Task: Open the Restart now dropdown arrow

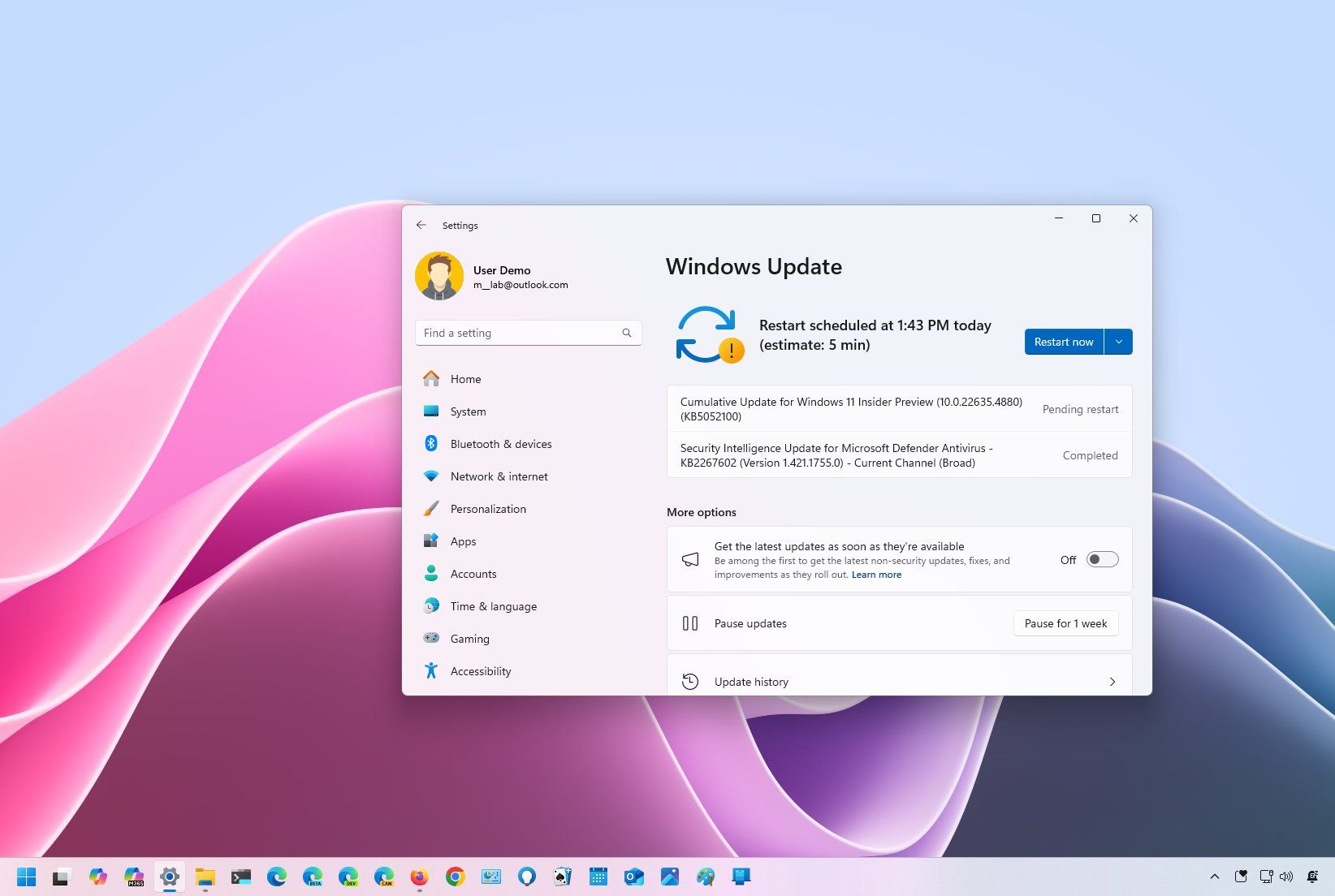Action: tap(1119, 342)
